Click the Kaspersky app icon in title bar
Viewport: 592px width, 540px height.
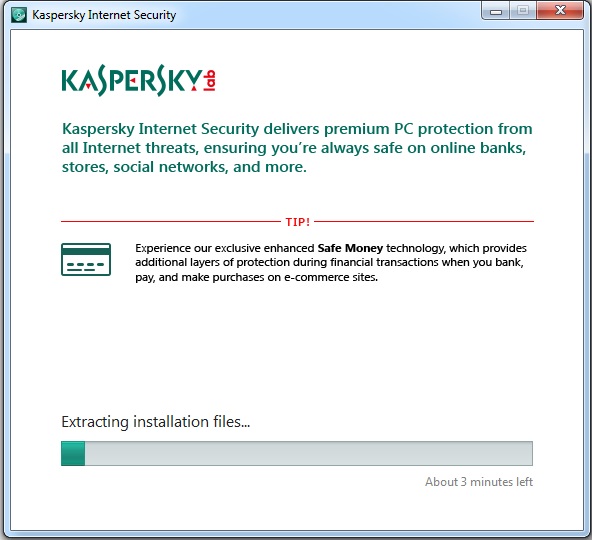[18, 15]
